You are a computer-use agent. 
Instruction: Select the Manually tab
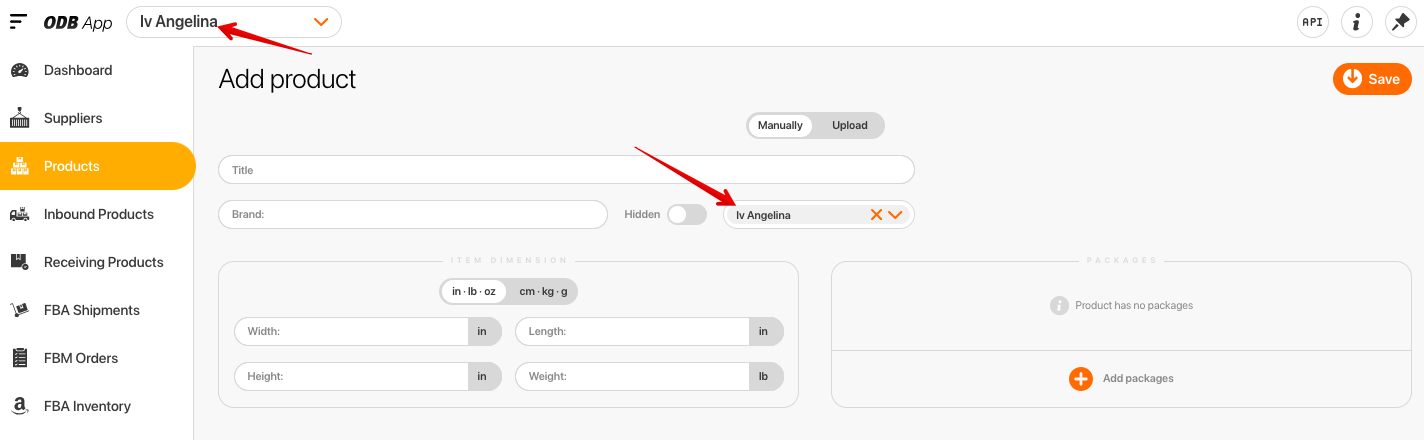click(780, 125)
